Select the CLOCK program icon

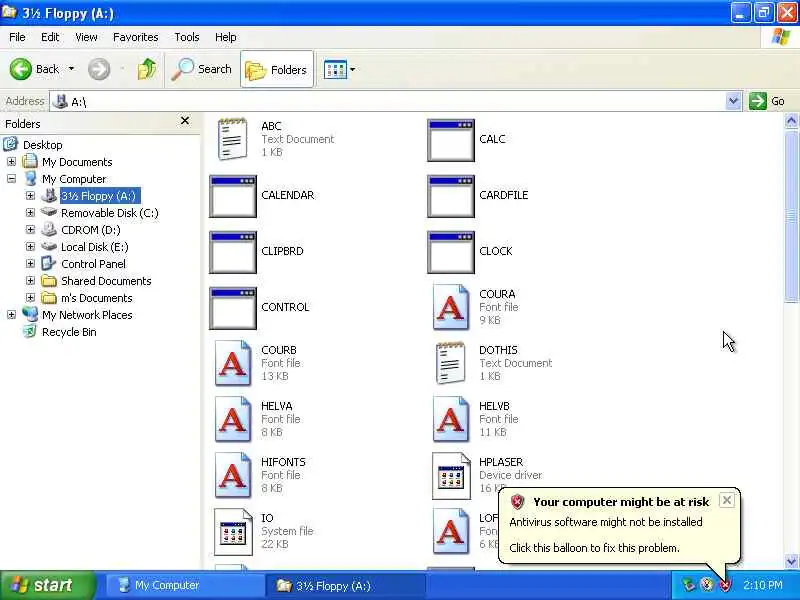point(451,253)
